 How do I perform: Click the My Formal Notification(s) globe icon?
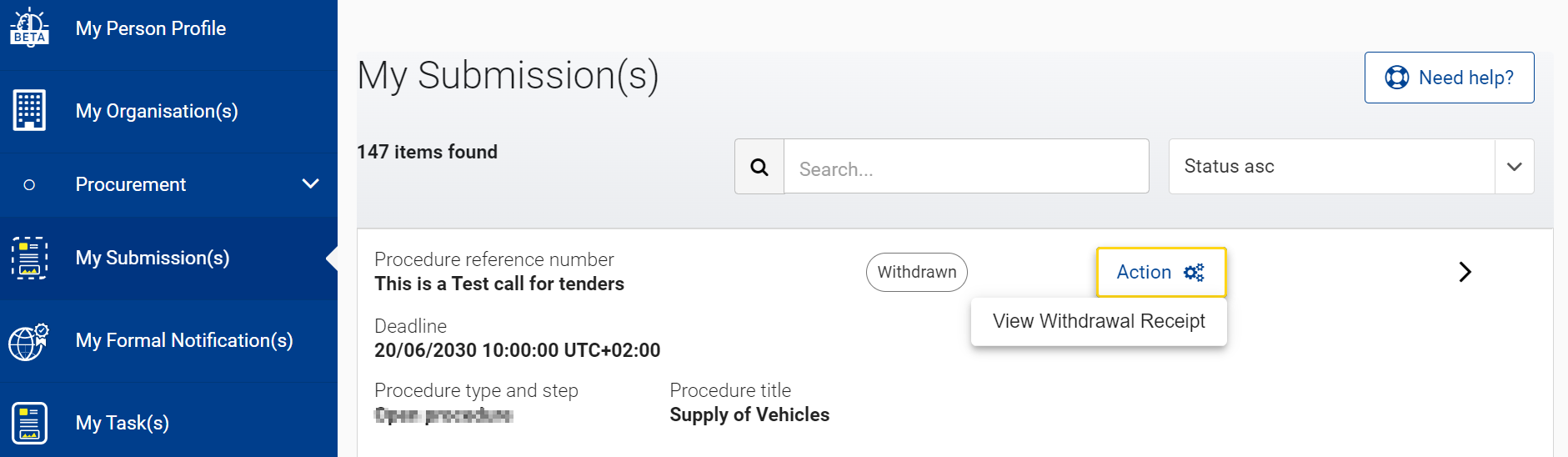click(28, 341)
